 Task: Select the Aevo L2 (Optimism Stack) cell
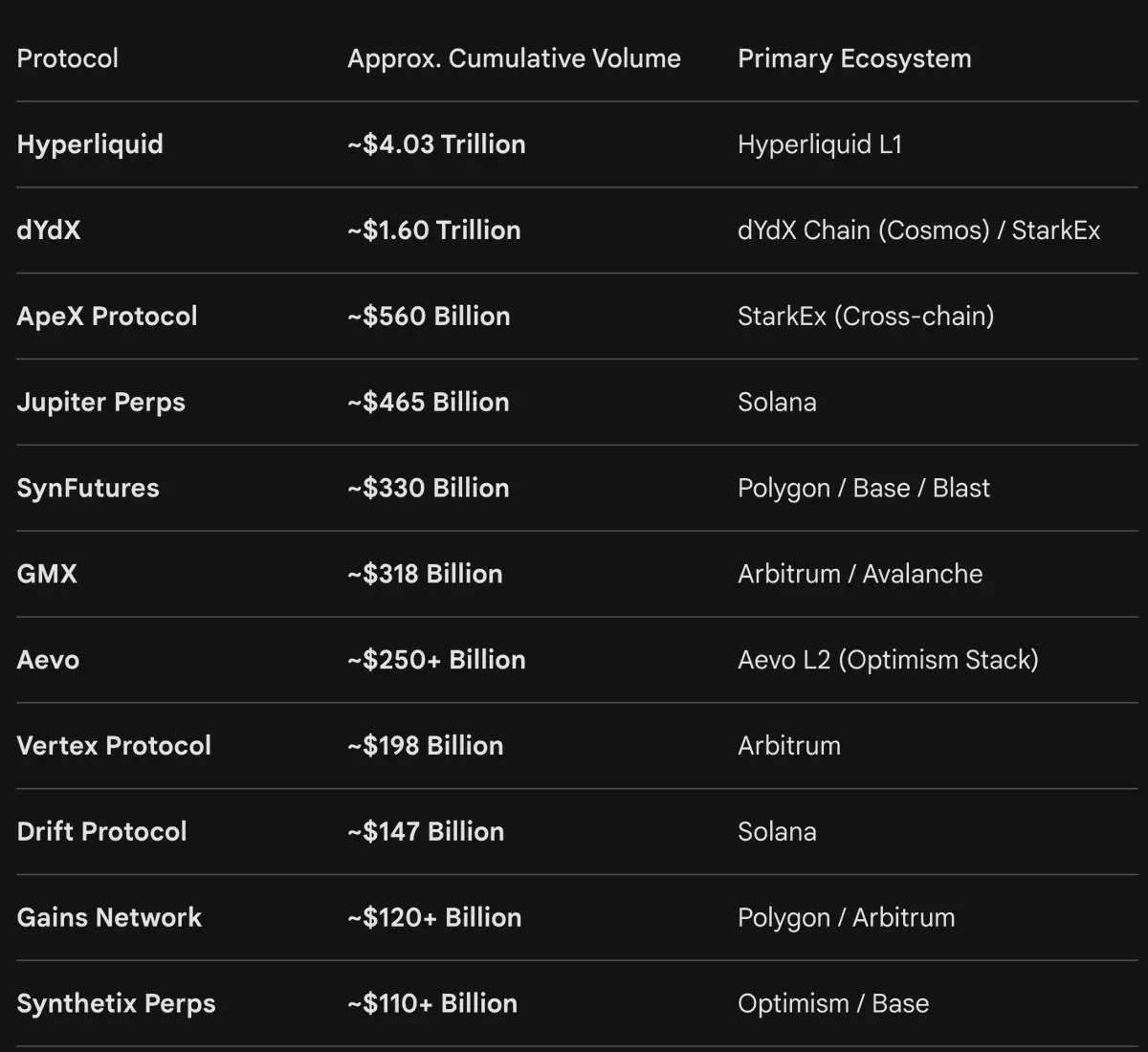(x=887, y=660)
